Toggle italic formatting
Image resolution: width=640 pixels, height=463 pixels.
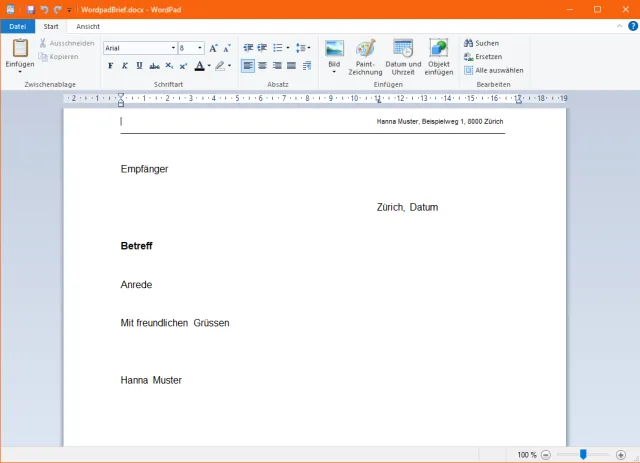125,66
